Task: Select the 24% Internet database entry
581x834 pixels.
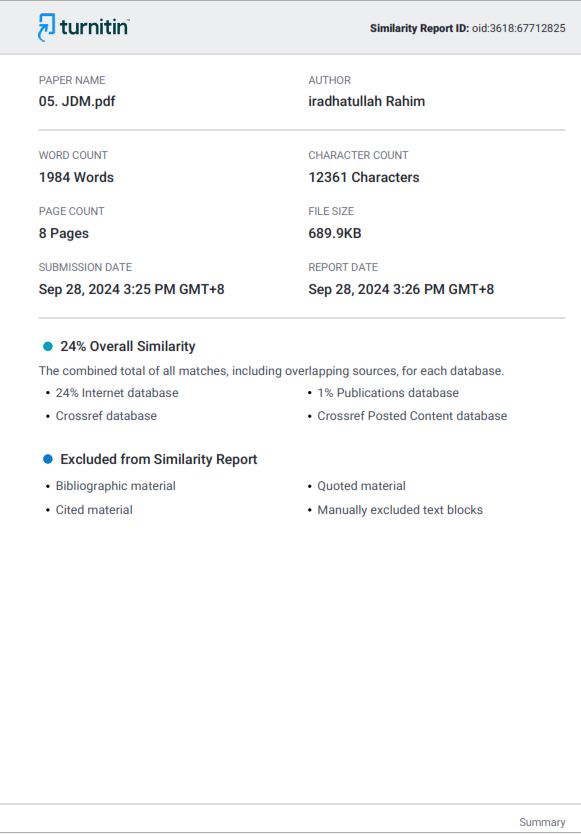Action: tap(117, 393)
